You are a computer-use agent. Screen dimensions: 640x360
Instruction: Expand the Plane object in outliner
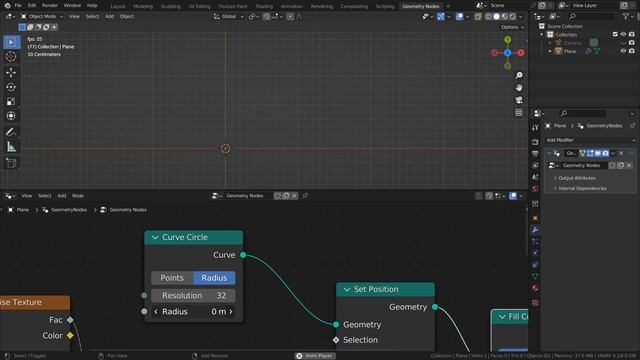pyautogui.click(x=550, y=51)
